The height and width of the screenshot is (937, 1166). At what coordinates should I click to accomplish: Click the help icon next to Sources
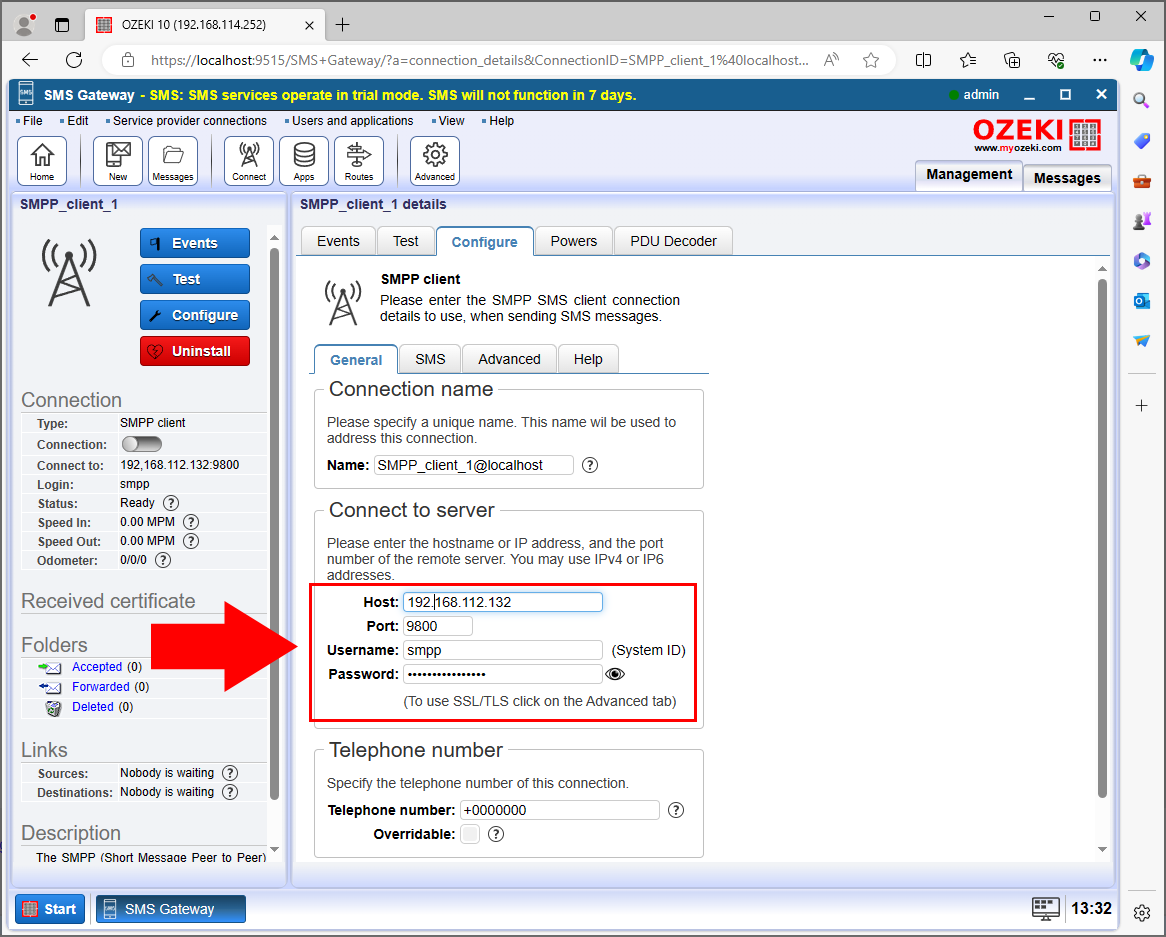231,773
